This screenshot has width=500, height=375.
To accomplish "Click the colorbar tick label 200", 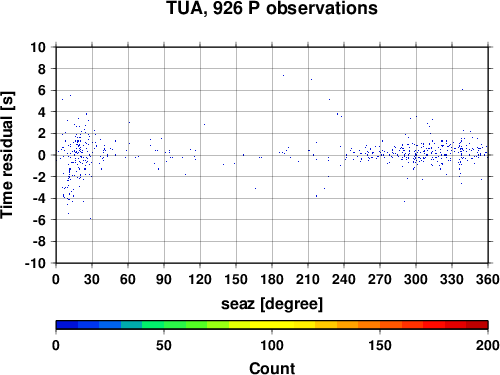I will tap(488, 346).
